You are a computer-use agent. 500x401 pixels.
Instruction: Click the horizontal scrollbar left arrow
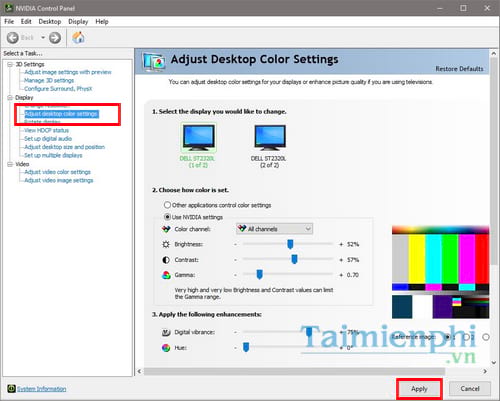pos(139,371)
